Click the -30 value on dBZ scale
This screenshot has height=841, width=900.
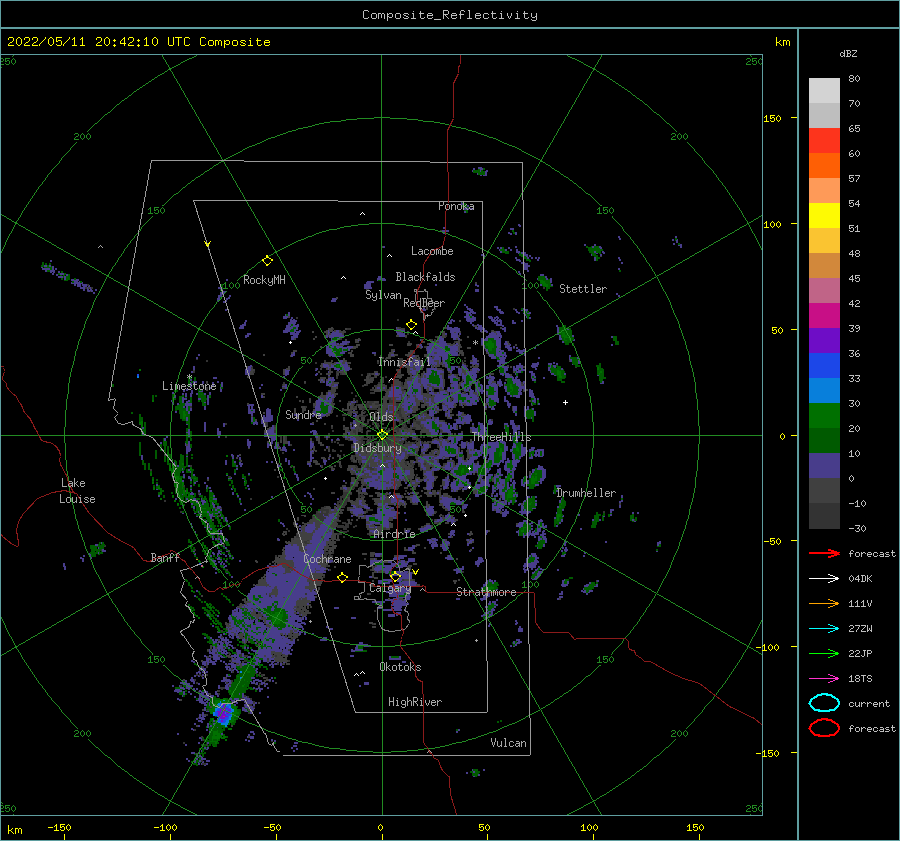[857, 528]
